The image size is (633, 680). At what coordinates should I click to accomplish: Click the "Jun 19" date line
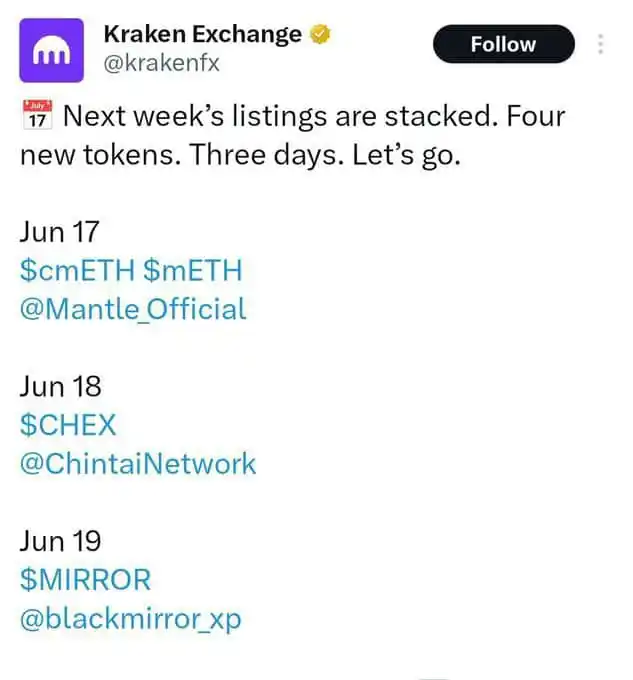(x=60, y=541)
